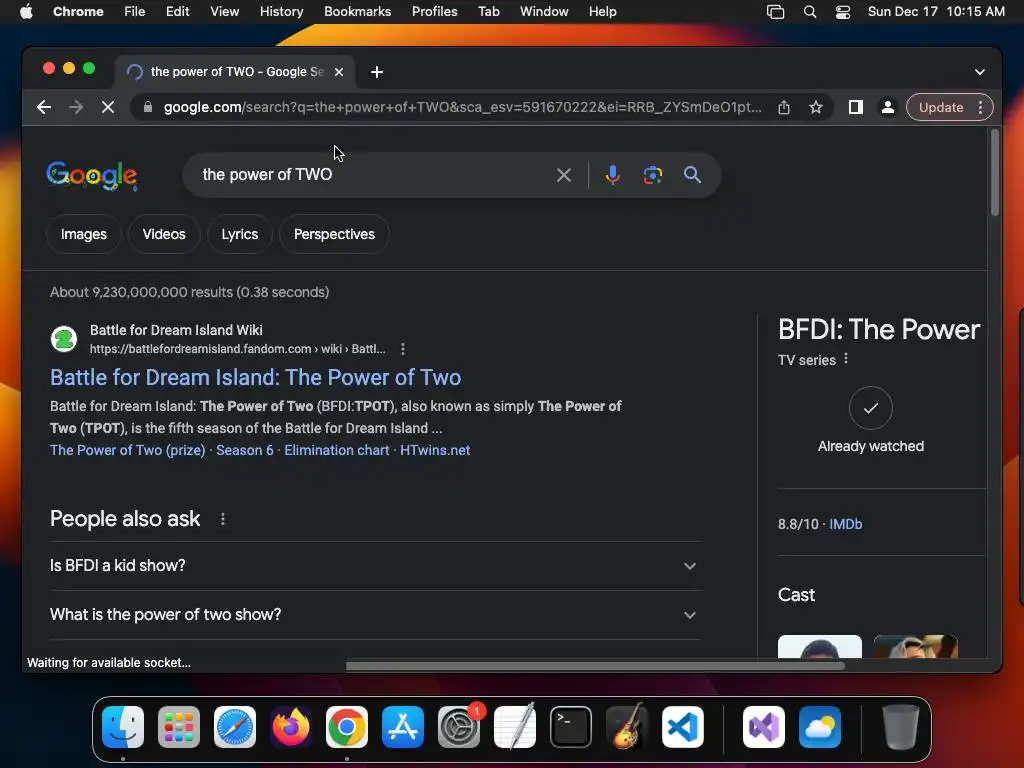1024x768 pixels.
Task: Toggle the Already watched checkmark
Action: [871, 408]
